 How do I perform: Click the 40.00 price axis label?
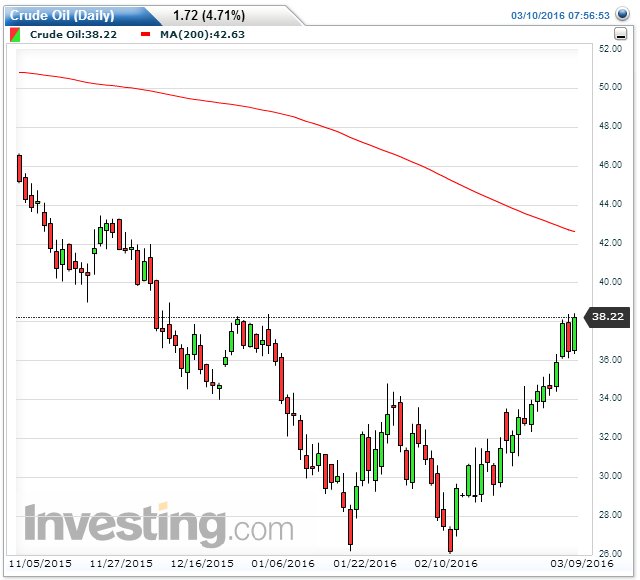pyautogui.click(x=611, y=282)
